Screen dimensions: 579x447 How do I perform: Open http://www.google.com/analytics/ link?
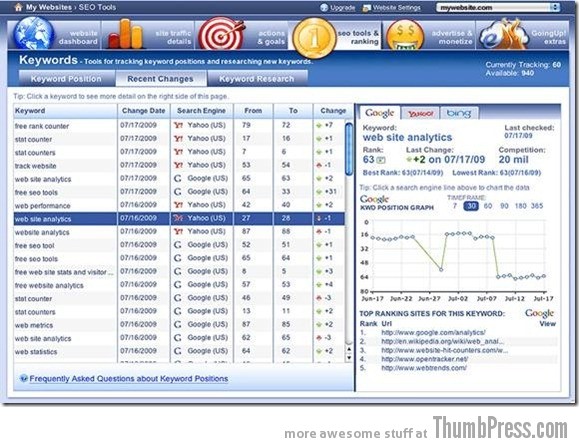(433, 332)
